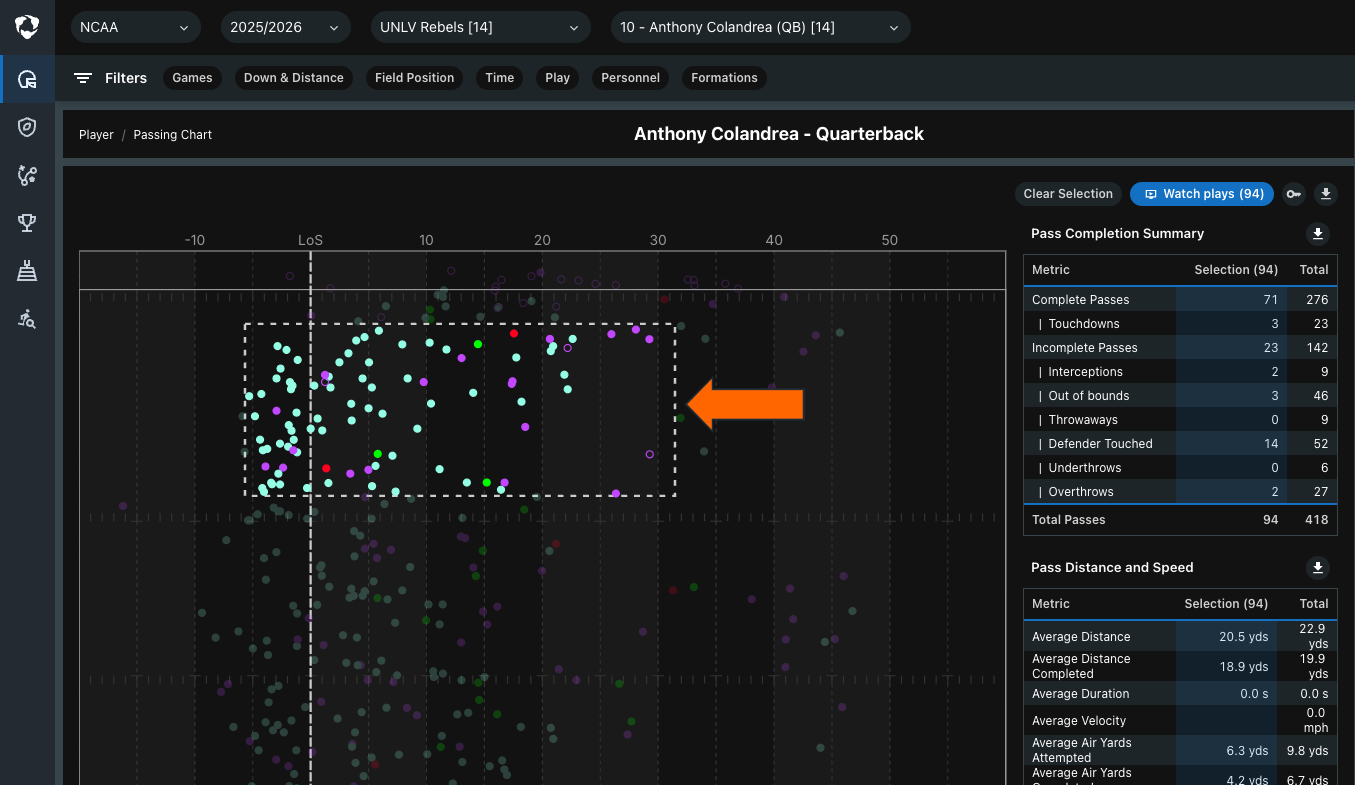Click the Overthrows row label

[x=1081, y=492]
